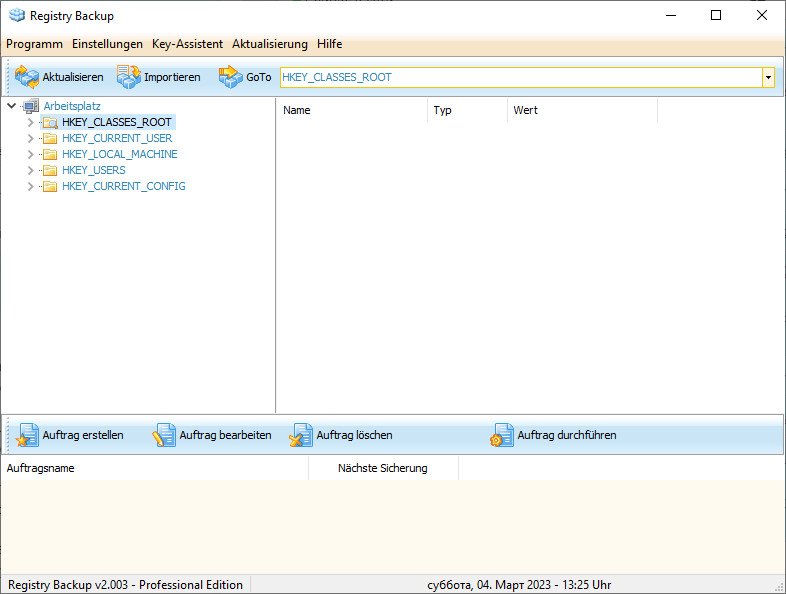The height and width of the screenshot is (594, 786).
Task: Select HKEY_USERS in the tree
Action: (94, 170)
